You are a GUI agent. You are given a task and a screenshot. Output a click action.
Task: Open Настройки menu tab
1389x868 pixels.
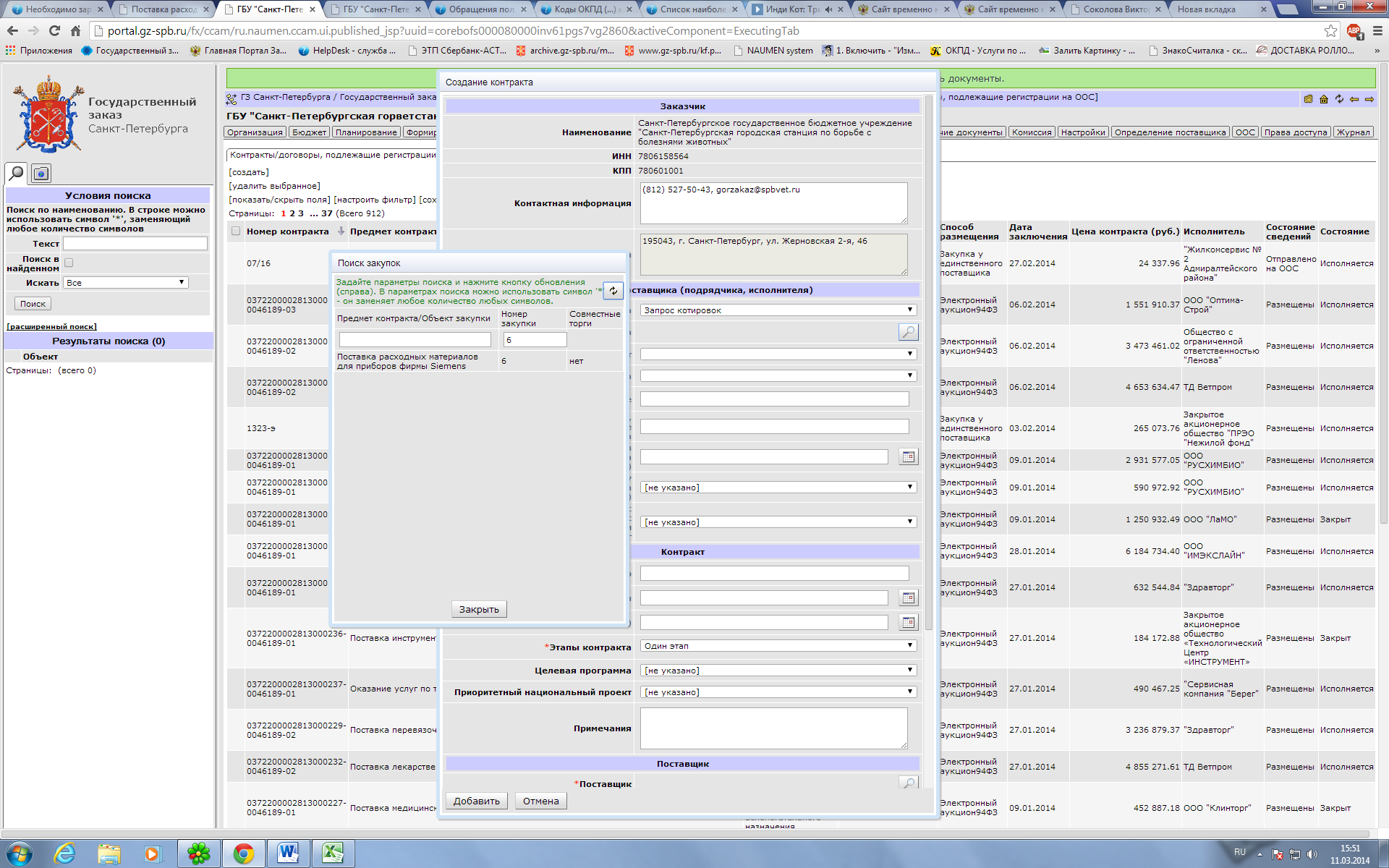coord(1083,132)
